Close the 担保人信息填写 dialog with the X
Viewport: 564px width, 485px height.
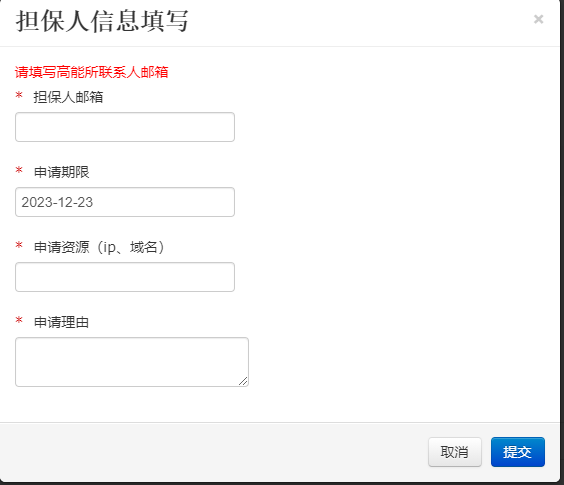pos(538,19)
